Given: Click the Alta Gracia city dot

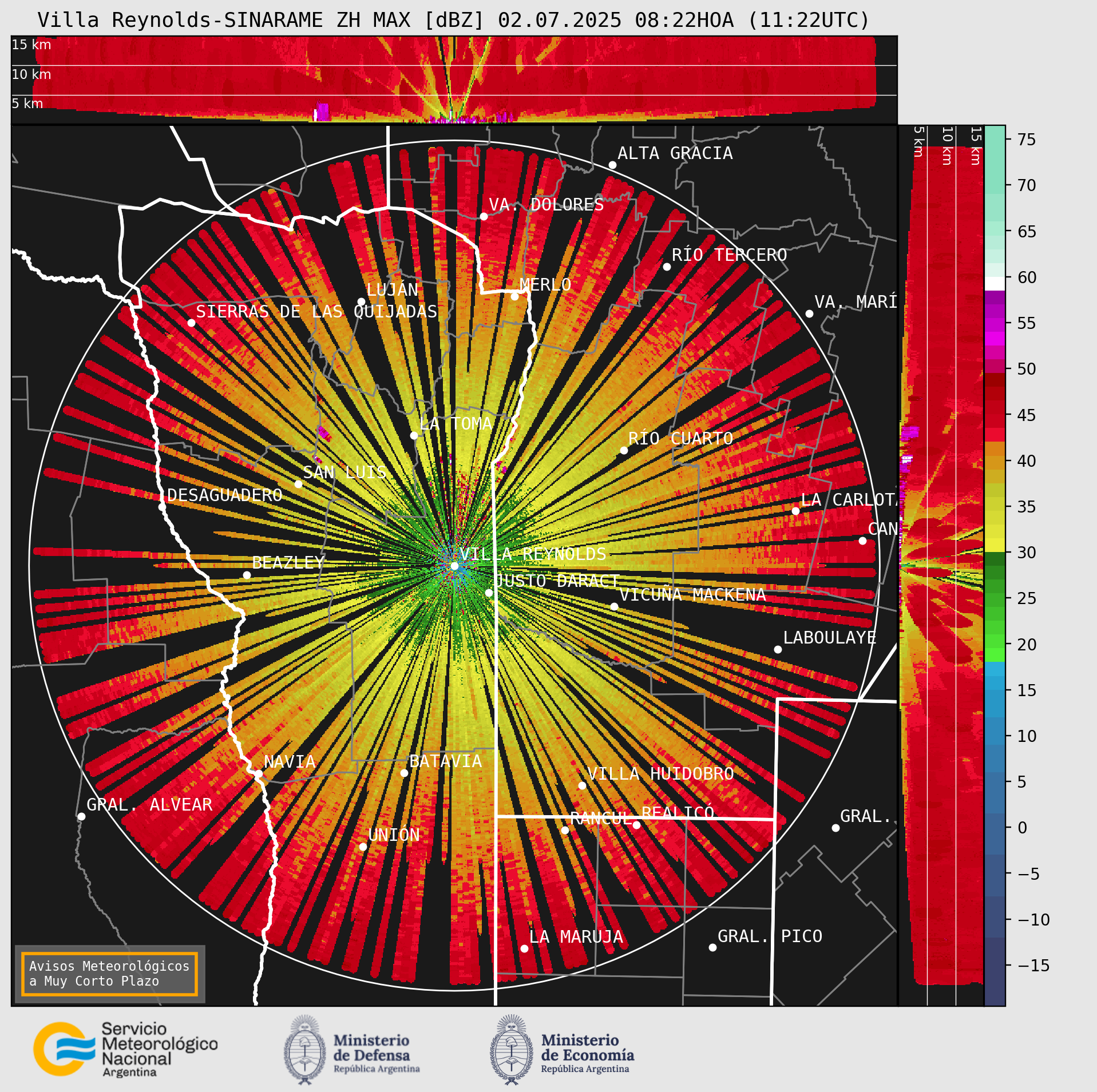Looking at the screenshot, I should click(x=612, y=165).
